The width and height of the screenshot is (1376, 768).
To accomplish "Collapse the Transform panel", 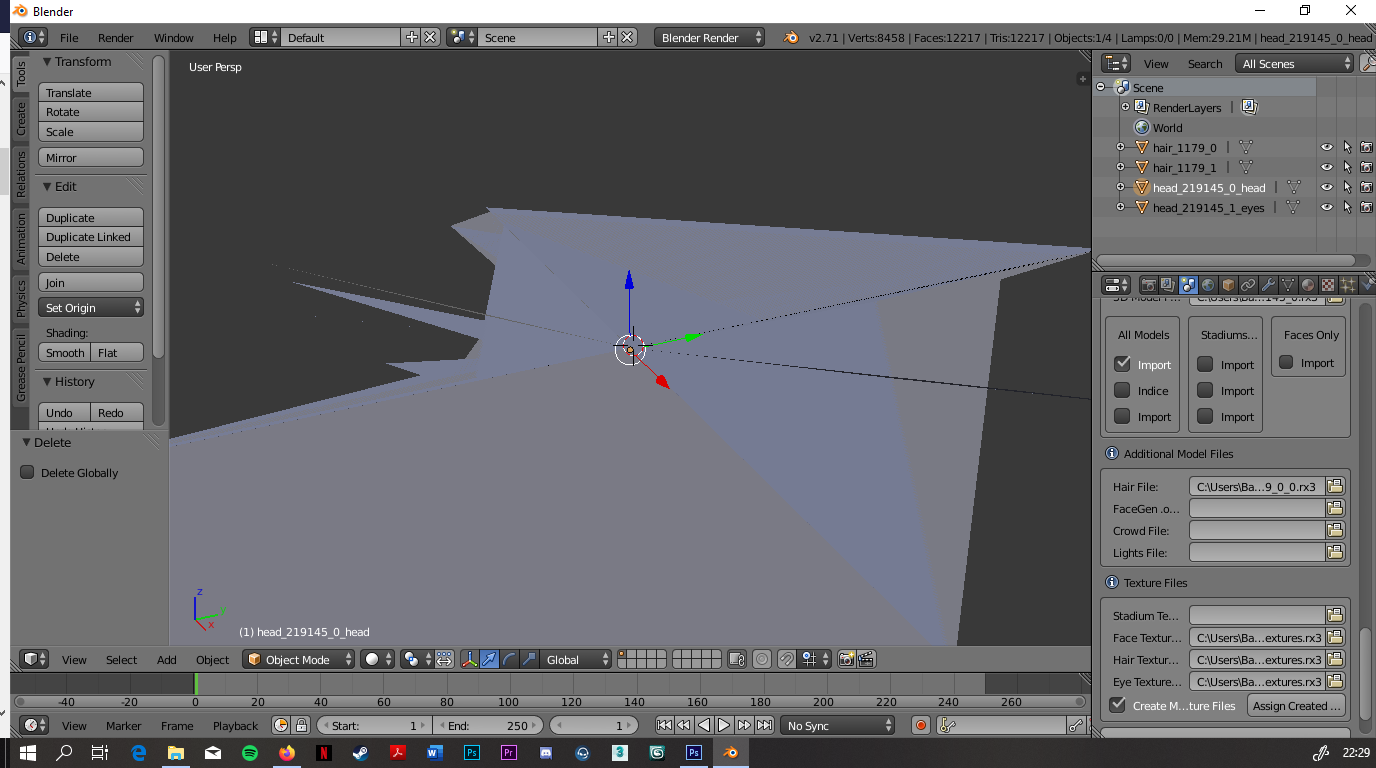I will click(x=47, y=61).
